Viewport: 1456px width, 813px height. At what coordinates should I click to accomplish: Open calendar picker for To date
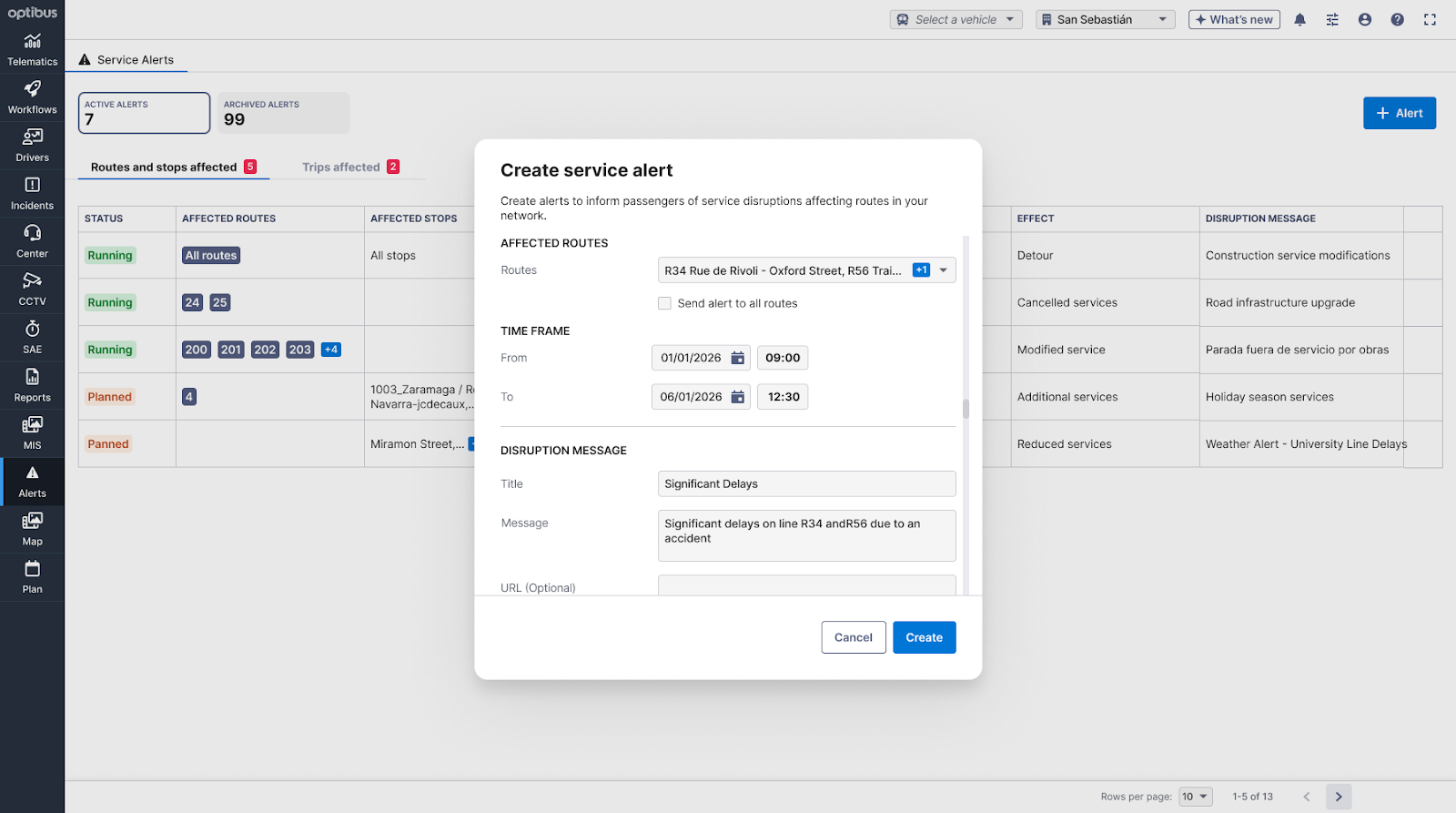coord(738,397)
